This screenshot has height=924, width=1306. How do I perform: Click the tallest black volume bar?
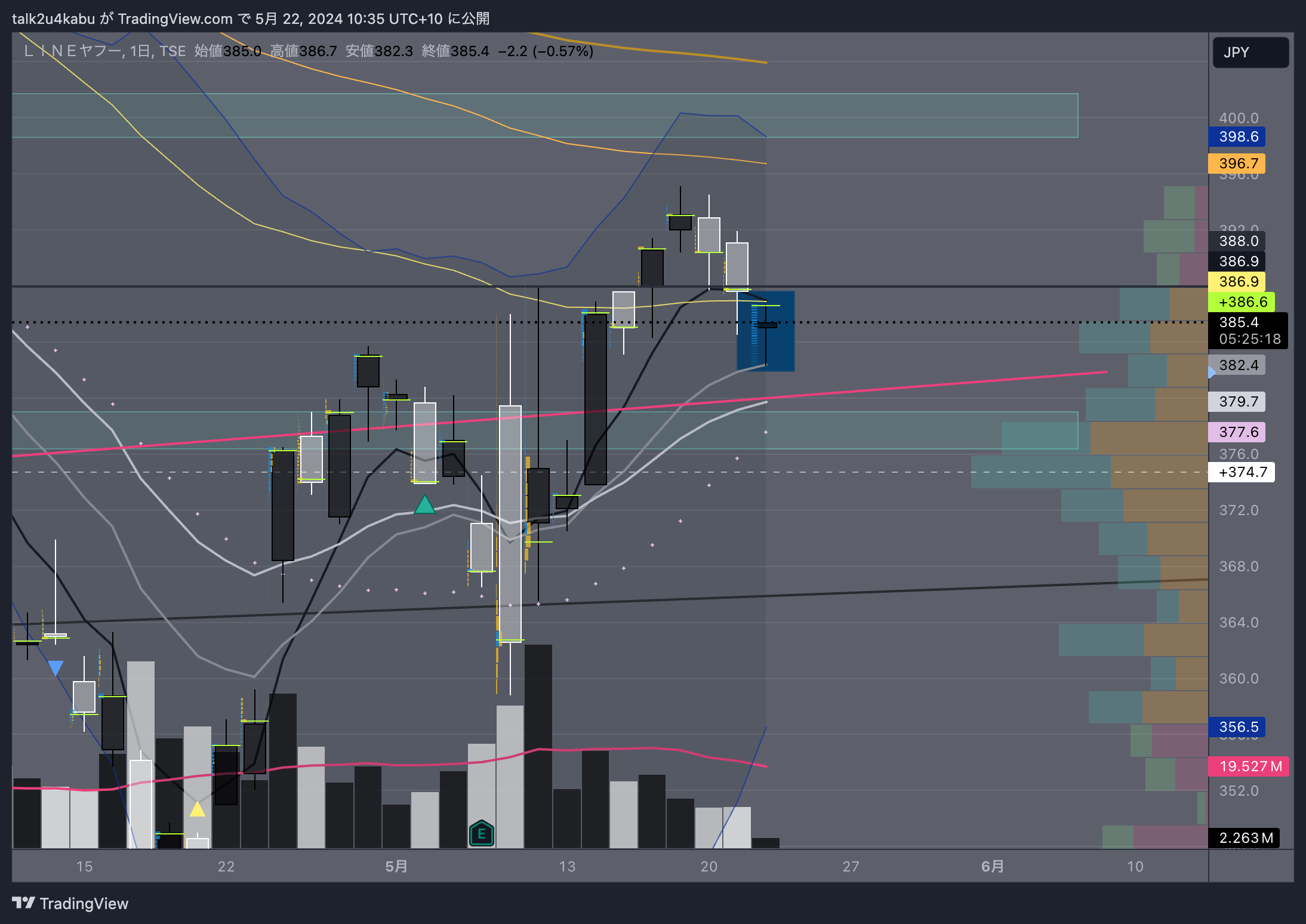click(538, 746)
